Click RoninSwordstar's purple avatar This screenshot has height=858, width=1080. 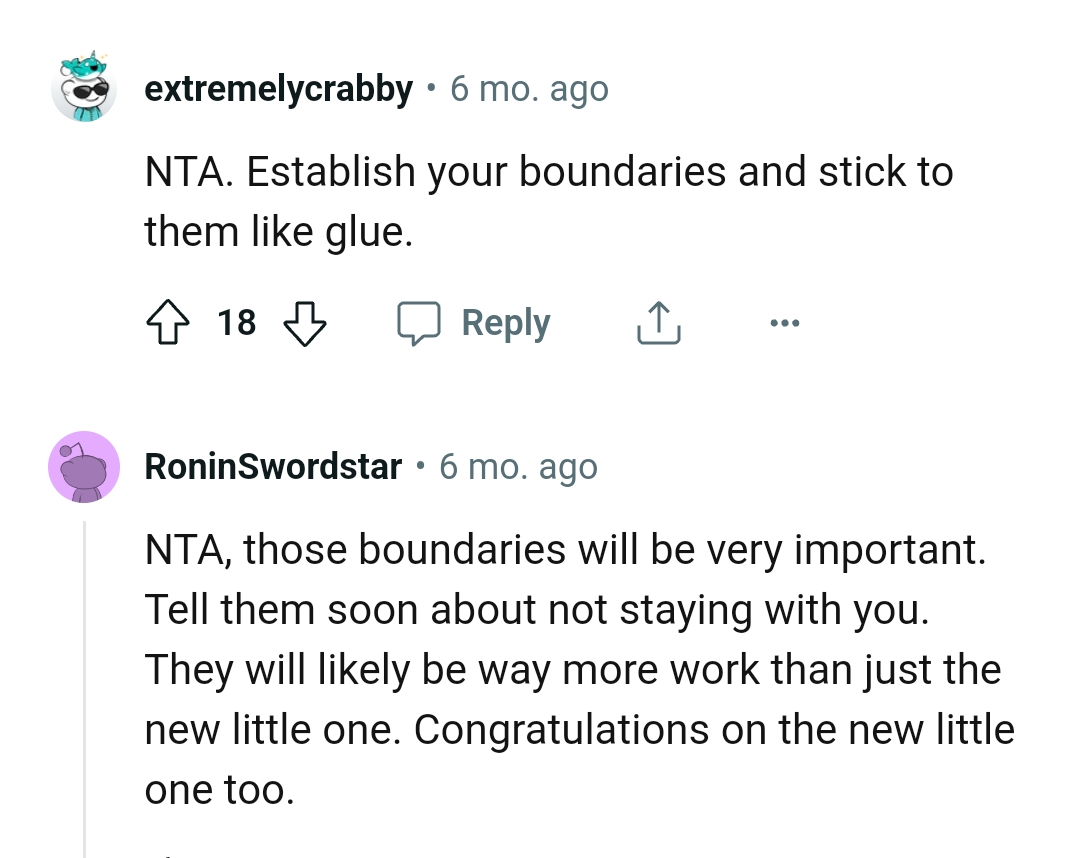(x=84, y=467)
